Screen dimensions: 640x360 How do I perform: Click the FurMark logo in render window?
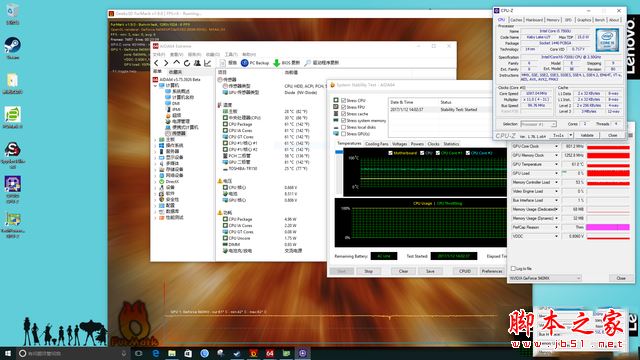pos(134,324)
